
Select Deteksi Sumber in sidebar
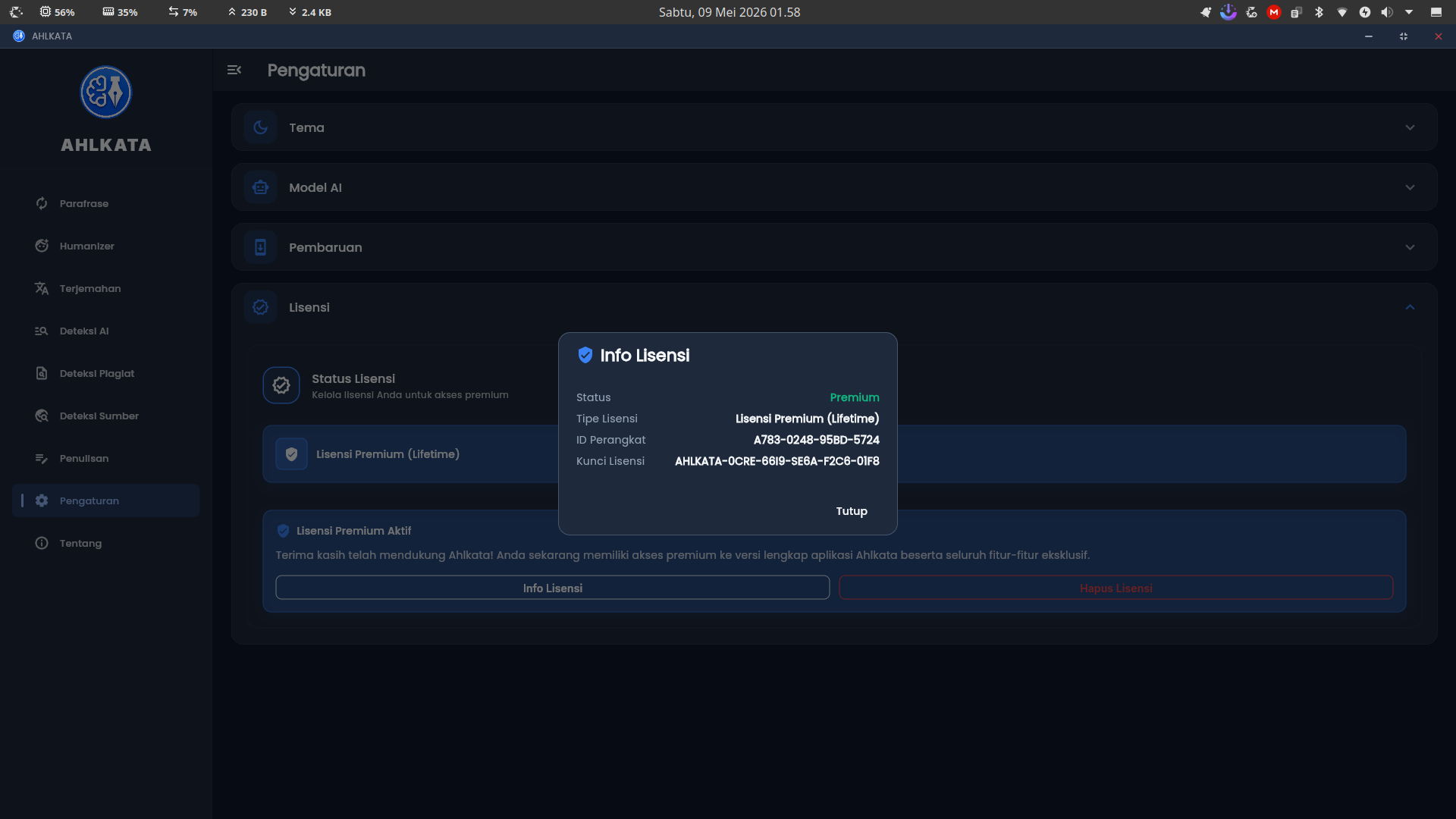106,416
